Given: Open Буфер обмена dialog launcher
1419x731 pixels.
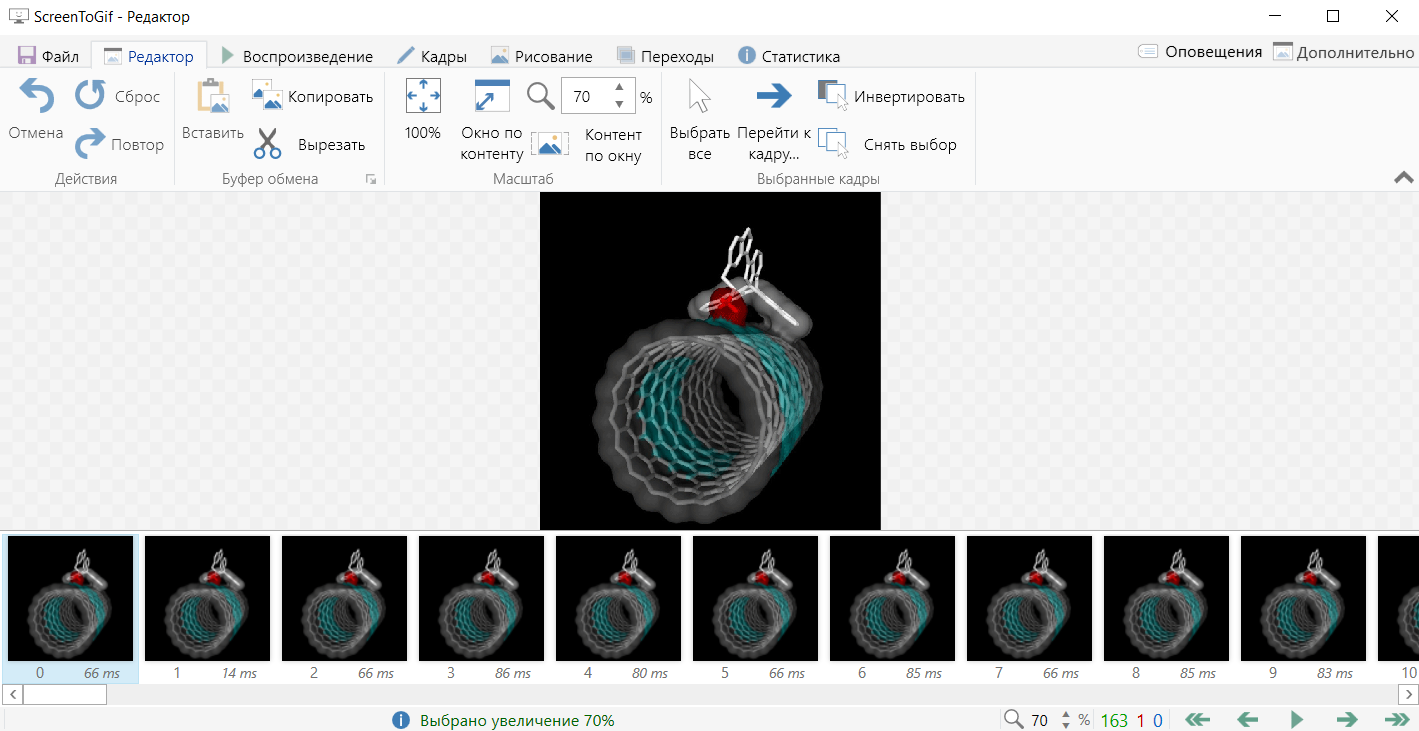Looking at the screenshot, I should (x=371, y=179).
